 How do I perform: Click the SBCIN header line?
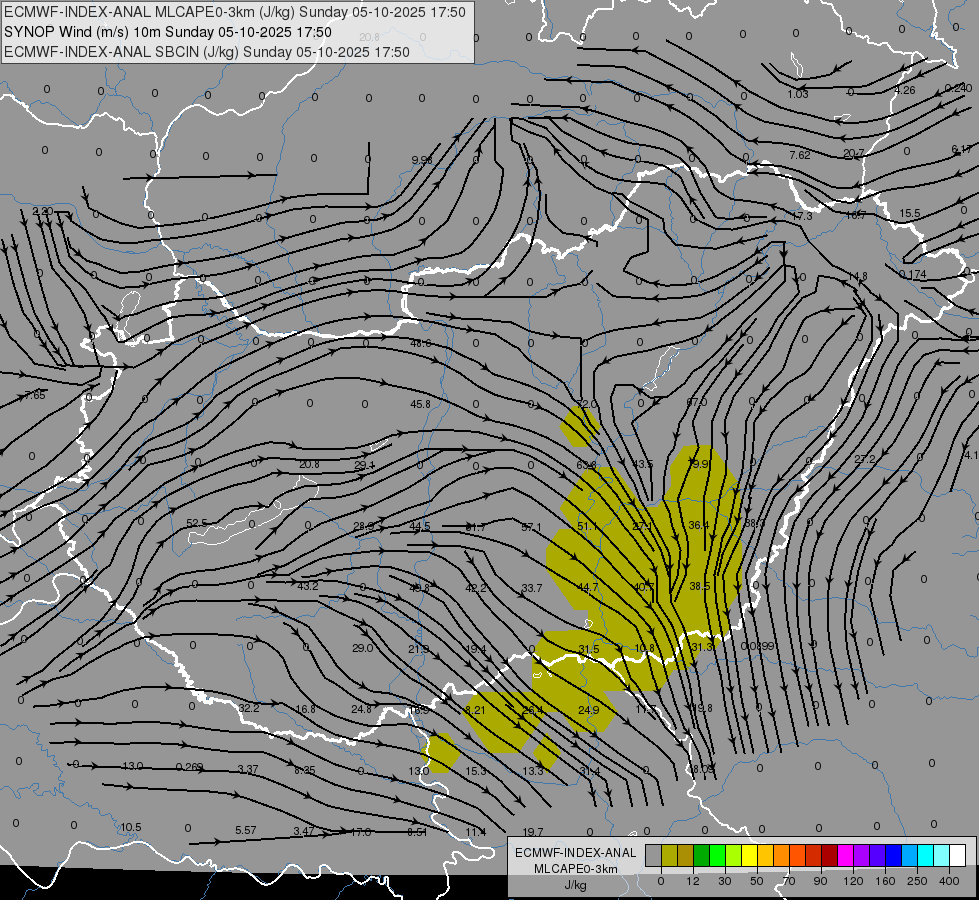(x=207, y=52)
